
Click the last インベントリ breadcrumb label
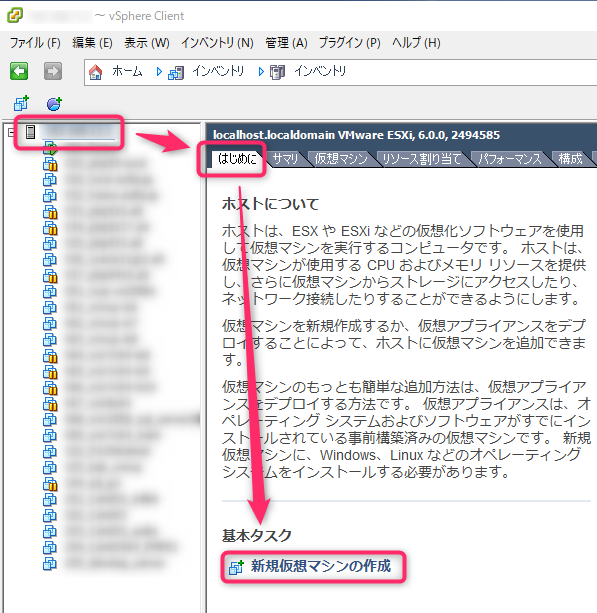click(320, 72)
